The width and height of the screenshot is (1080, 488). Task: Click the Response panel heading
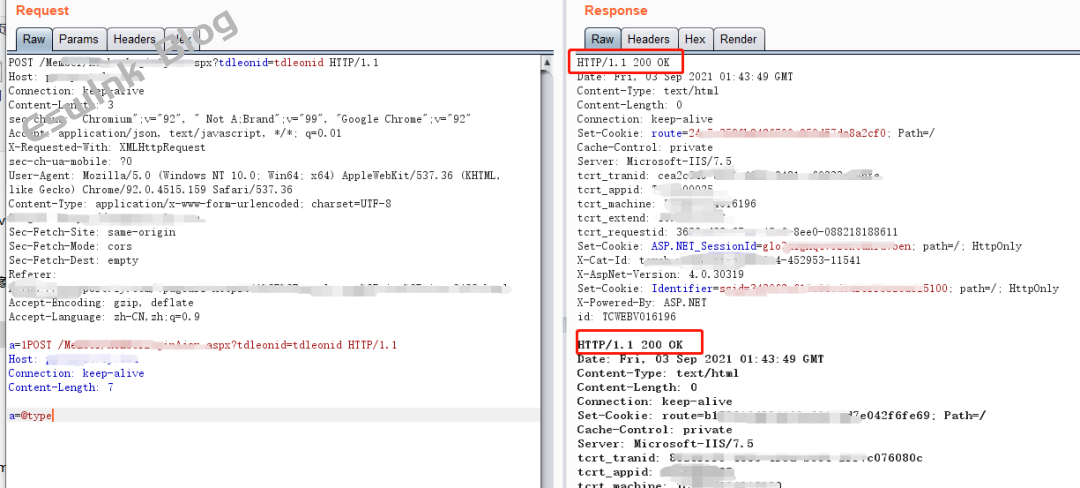pos(615,11)
